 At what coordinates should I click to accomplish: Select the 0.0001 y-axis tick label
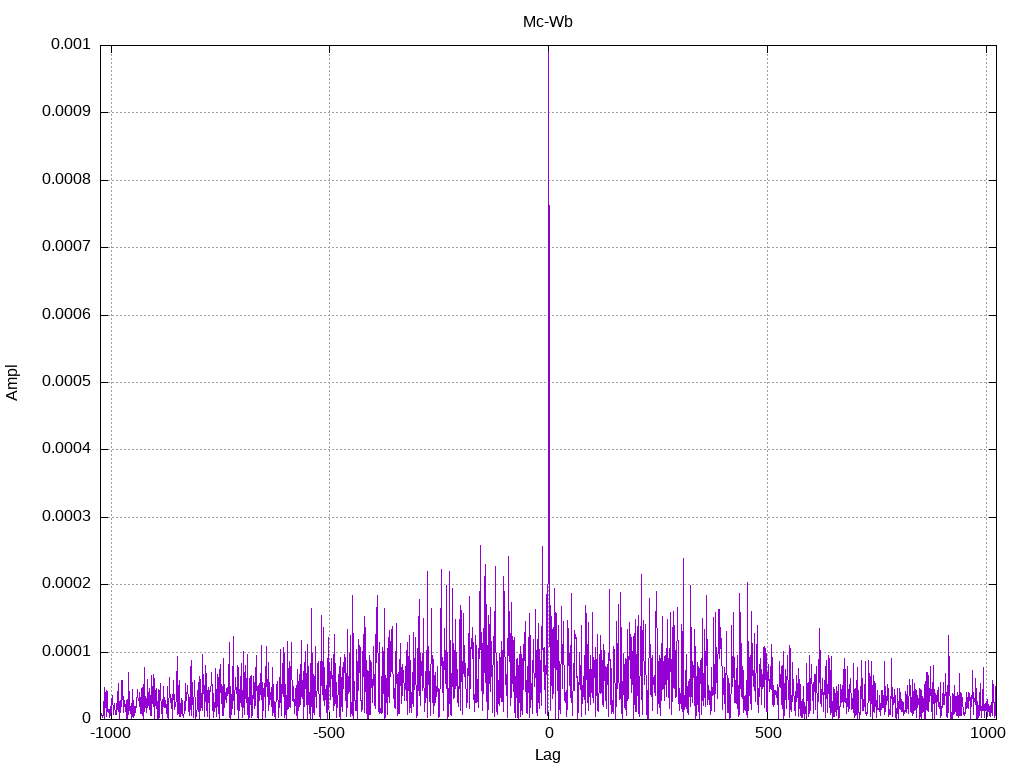(x=66, y=652)
